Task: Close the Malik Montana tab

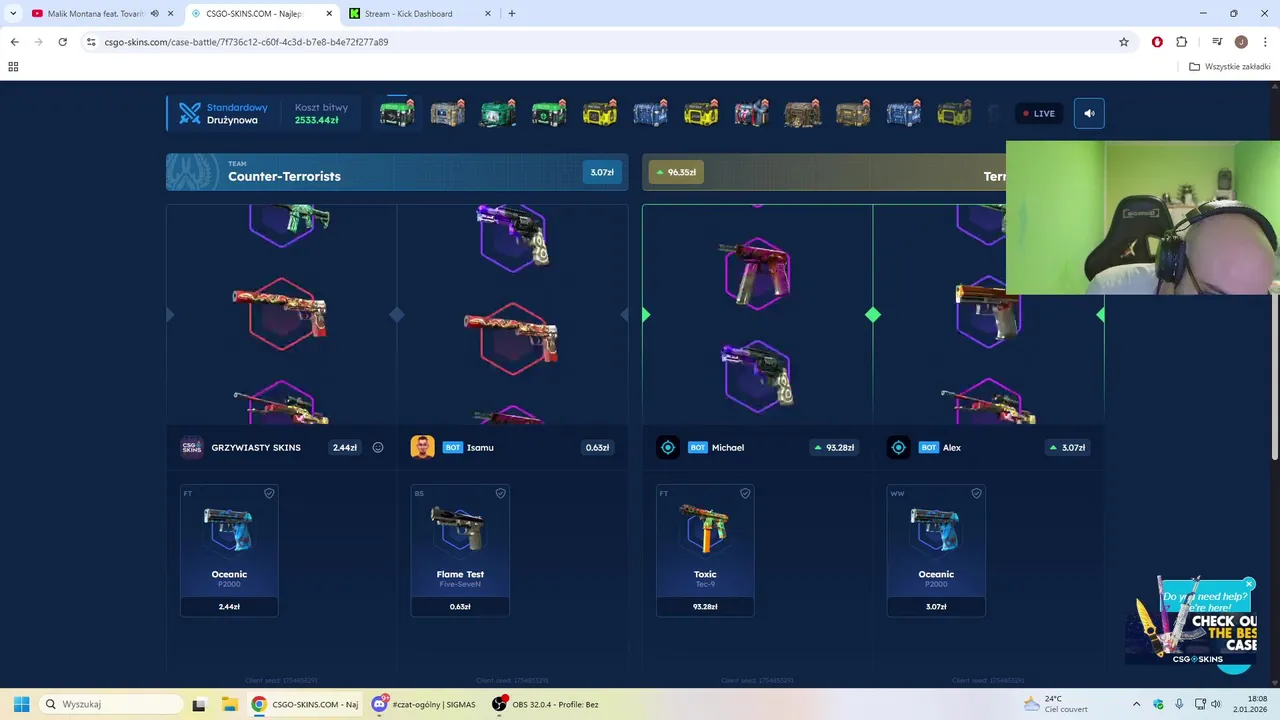Action: click(171, 14)
